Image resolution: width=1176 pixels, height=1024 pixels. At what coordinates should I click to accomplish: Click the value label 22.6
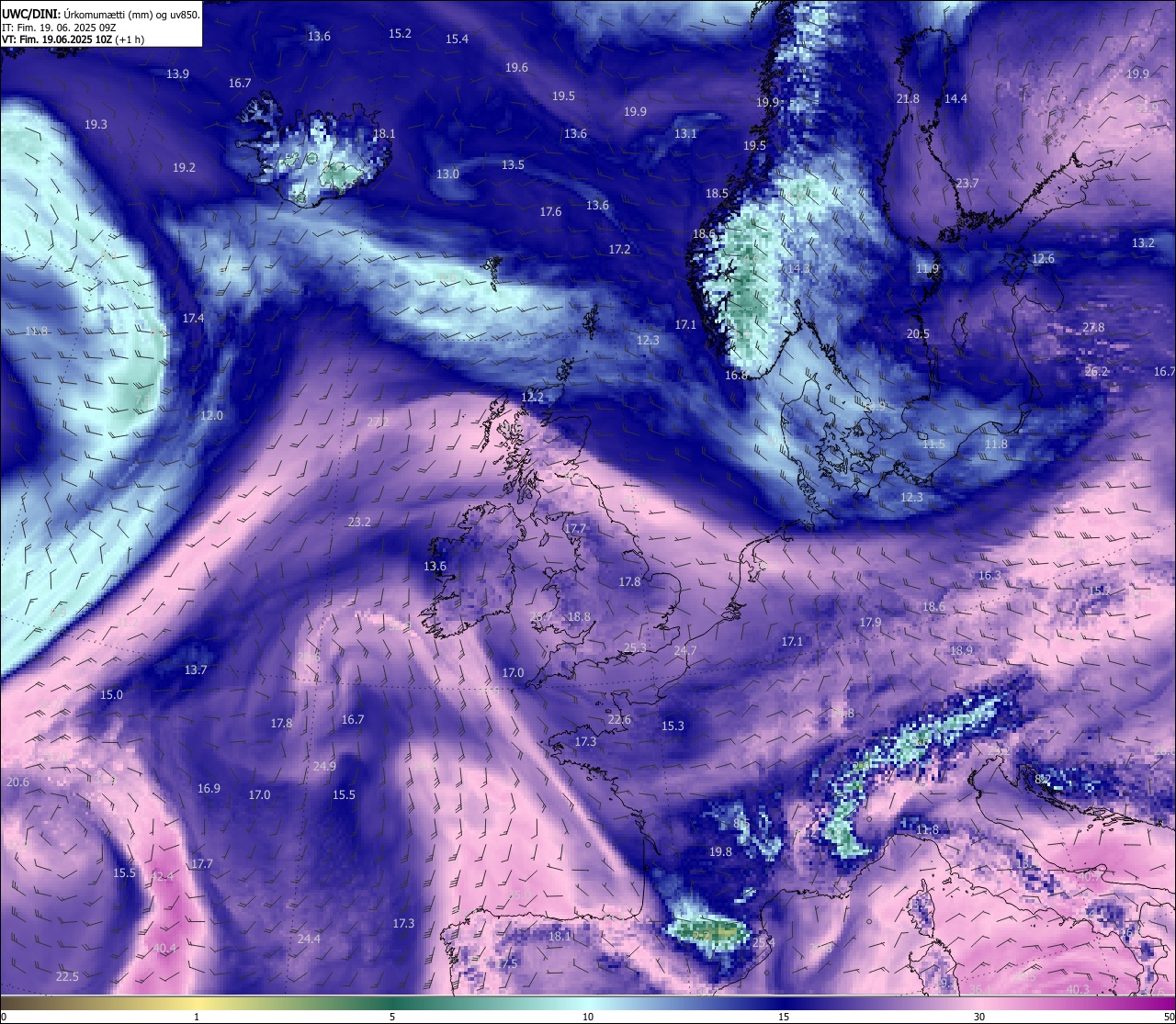click(619, 719)
